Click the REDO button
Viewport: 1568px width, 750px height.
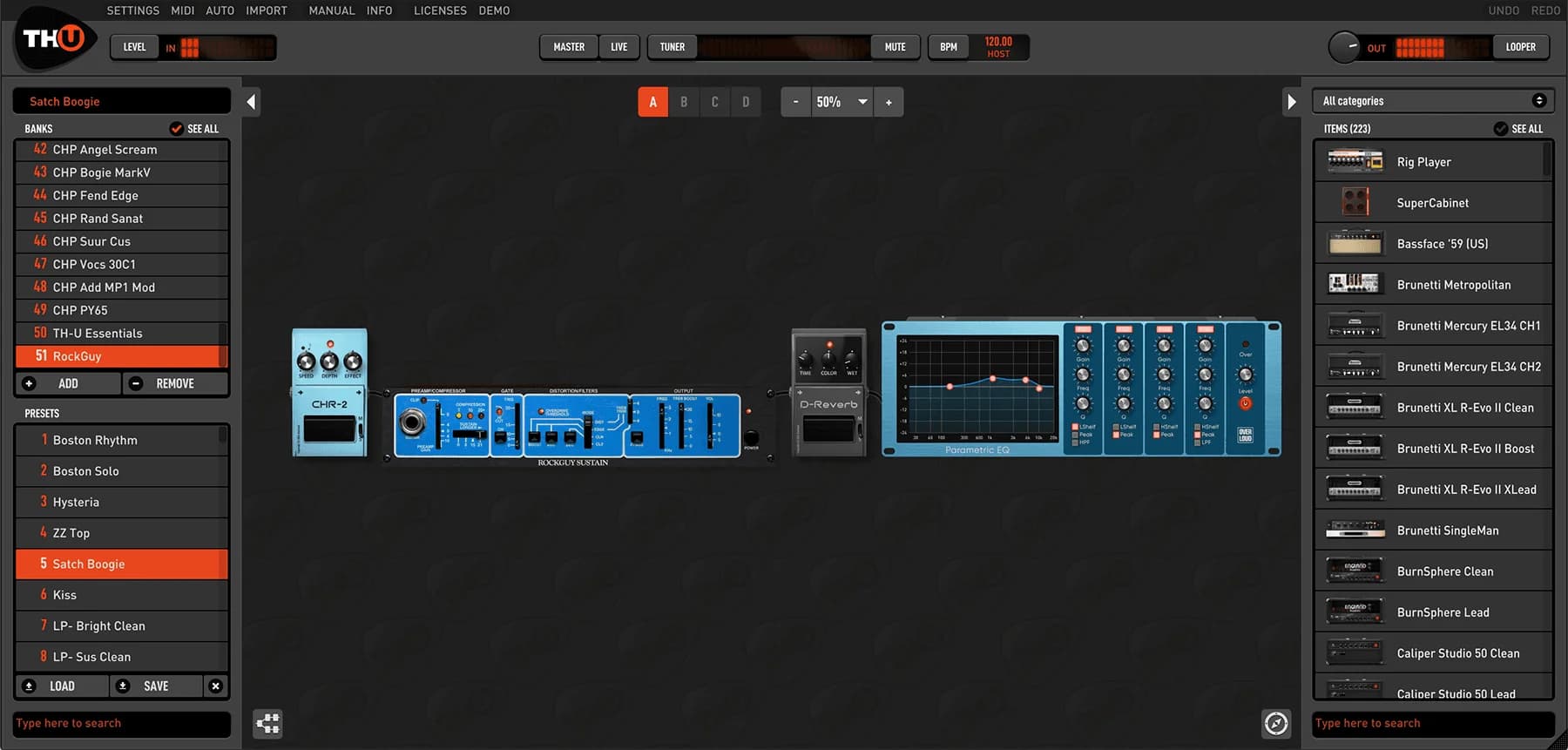(x=1546, y=10)
